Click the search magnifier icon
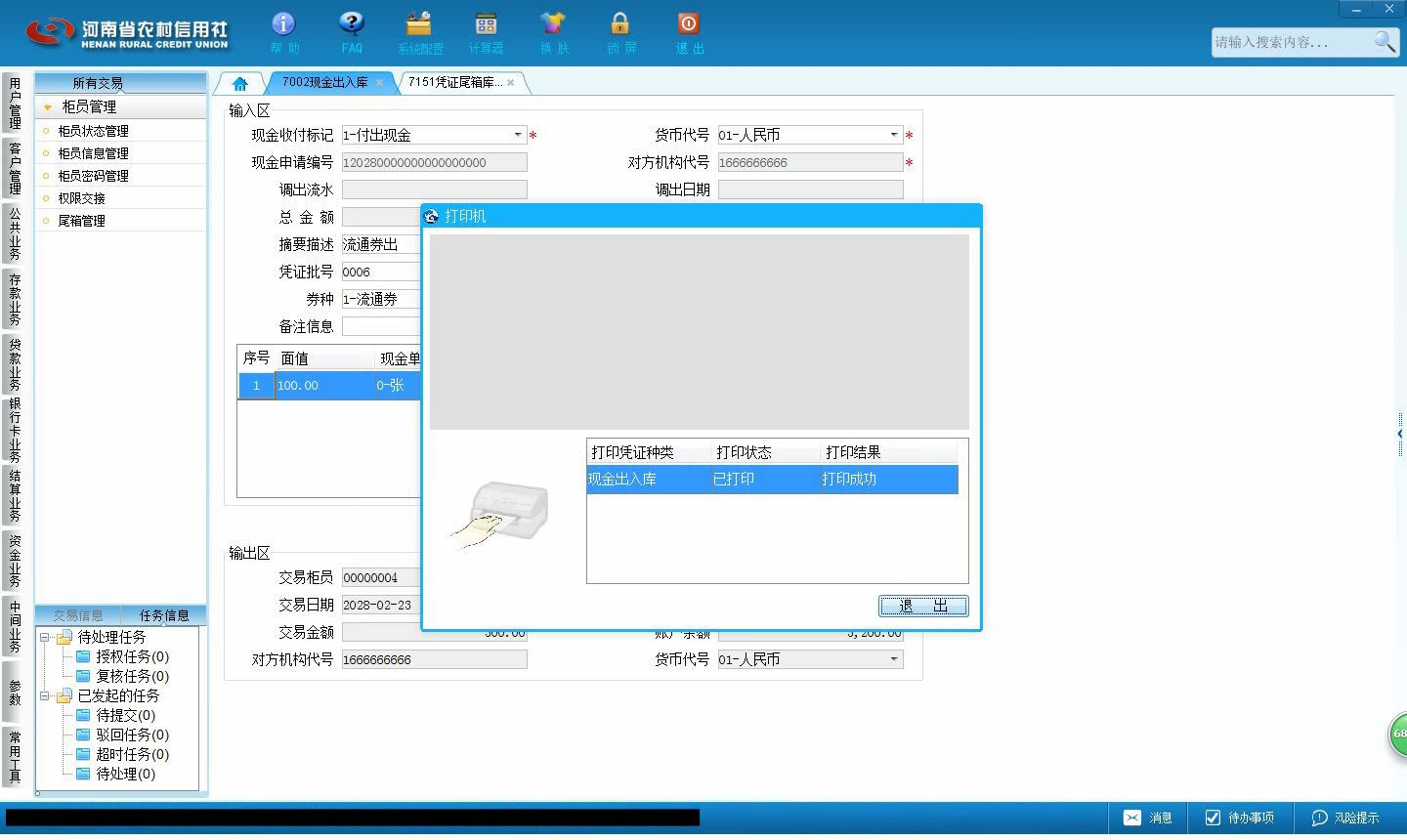 pyautogui.click(x=1385, y=41)
